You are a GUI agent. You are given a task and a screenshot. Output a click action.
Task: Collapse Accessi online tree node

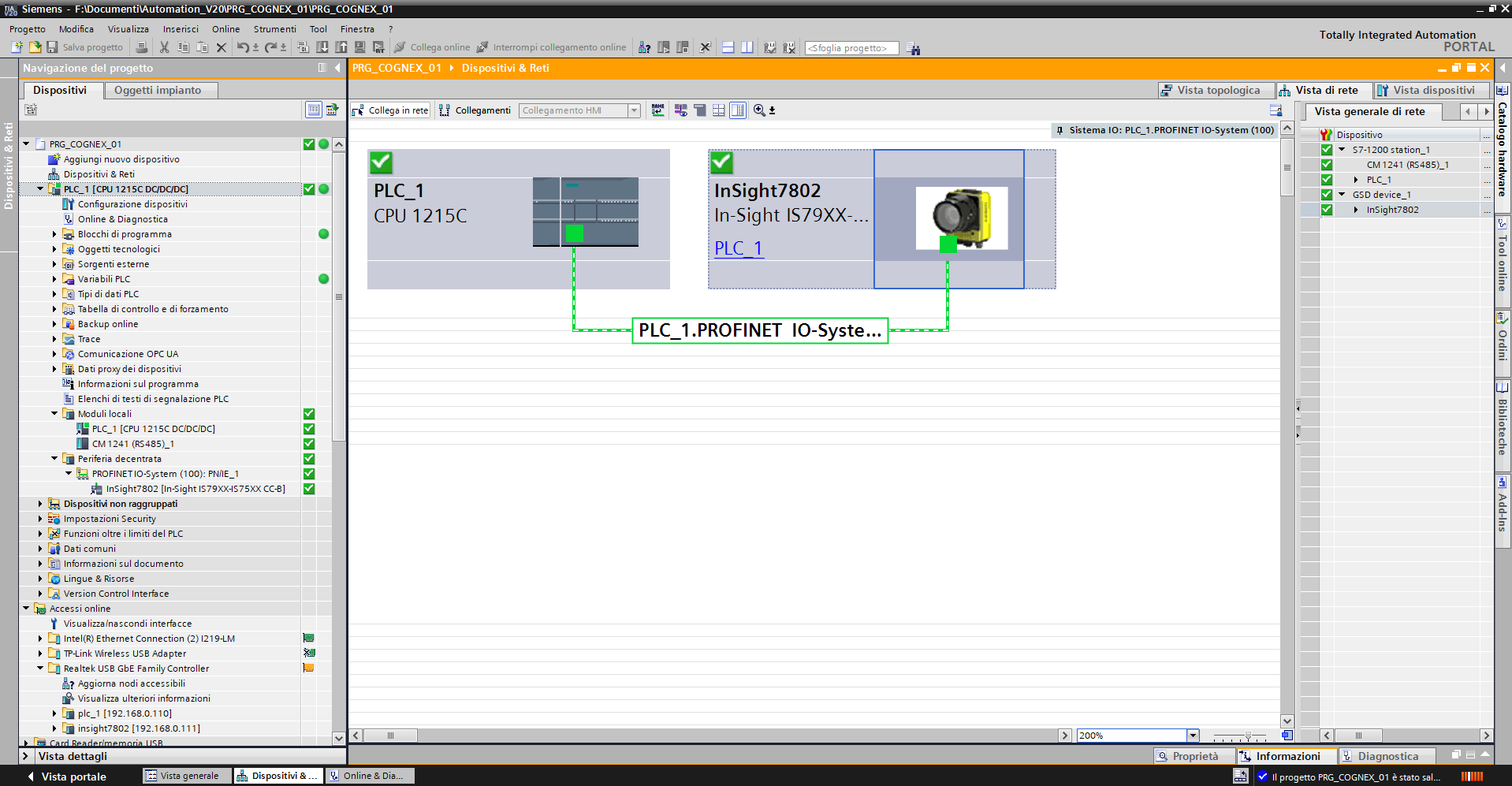point(26,609)
